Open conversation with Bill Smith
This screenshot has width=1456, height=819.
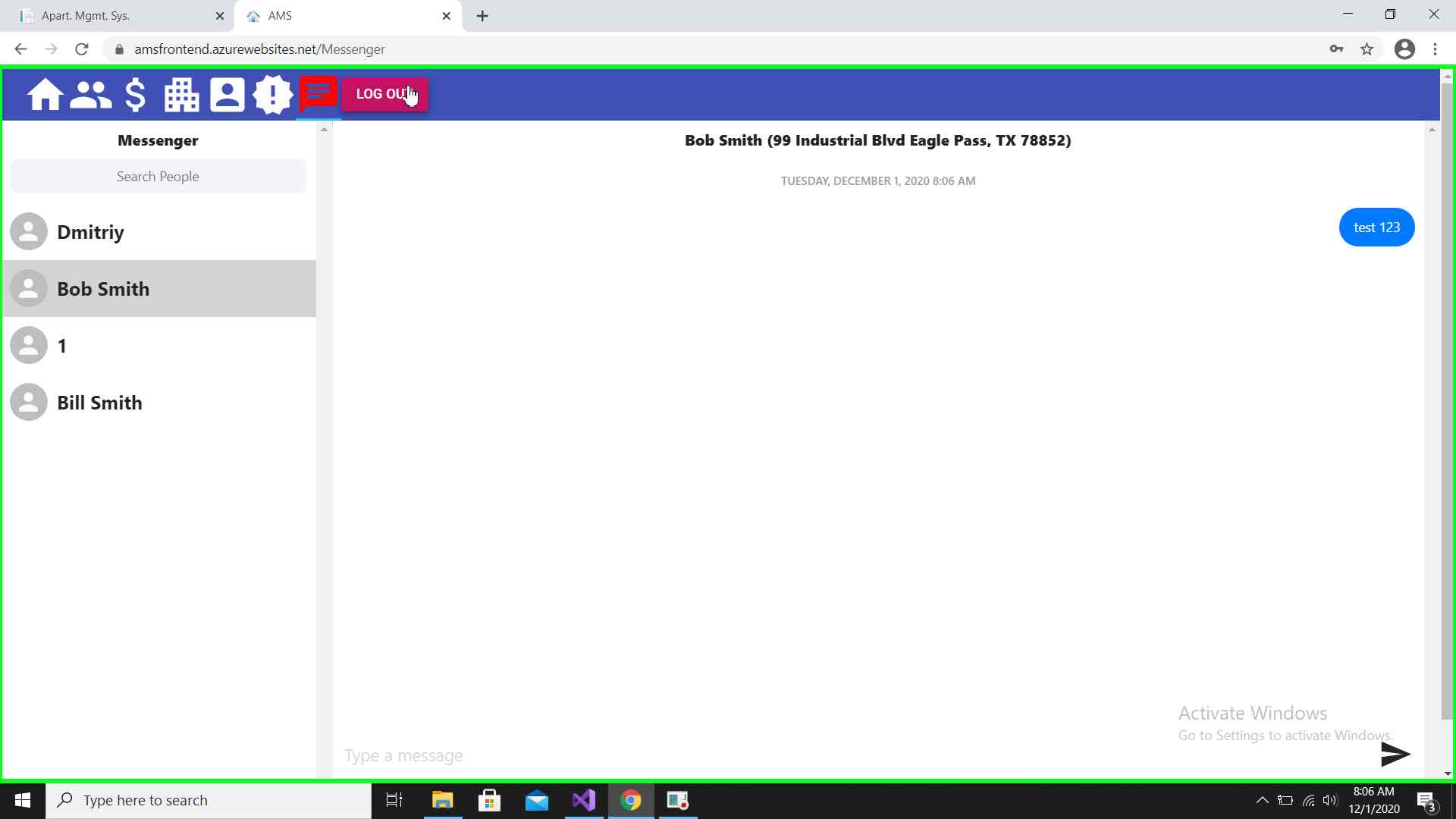point(158,403)
